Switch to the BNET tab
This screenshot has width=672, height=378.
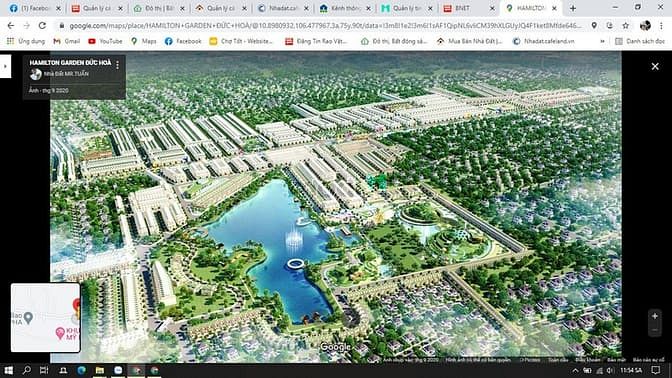pyautogui.click(x=470, y=8)
